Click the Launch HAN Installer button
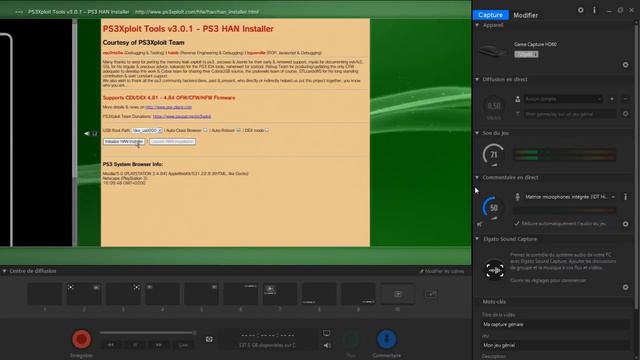Screen dimensions: 640x360 tap(172, 142)
